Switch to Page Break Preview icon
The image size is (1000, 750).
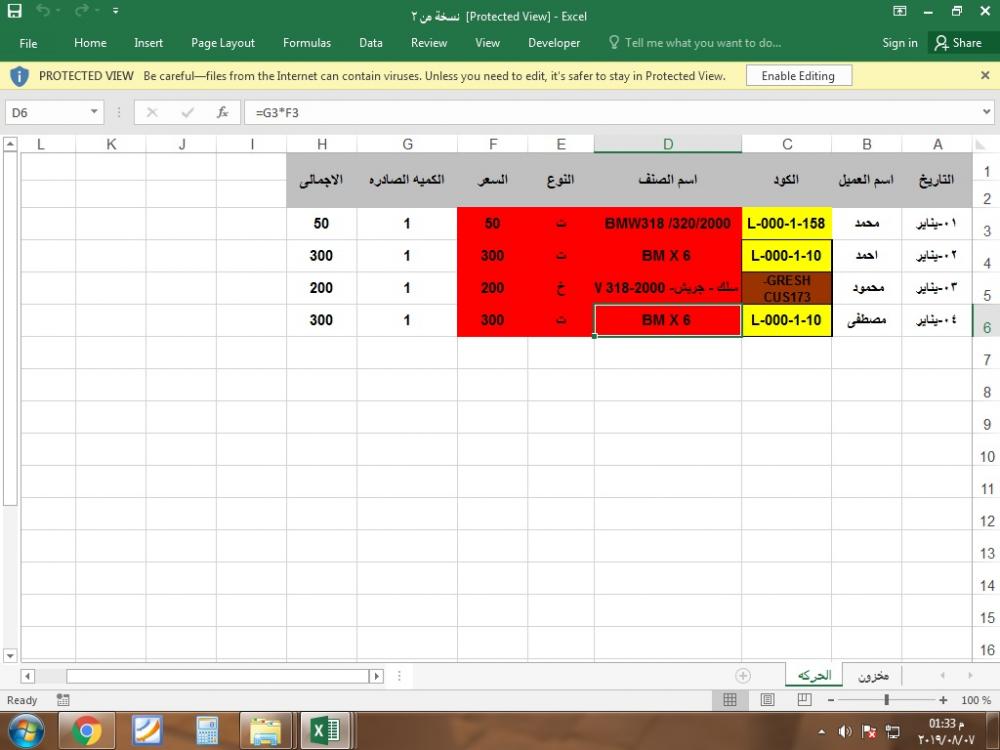805,700
